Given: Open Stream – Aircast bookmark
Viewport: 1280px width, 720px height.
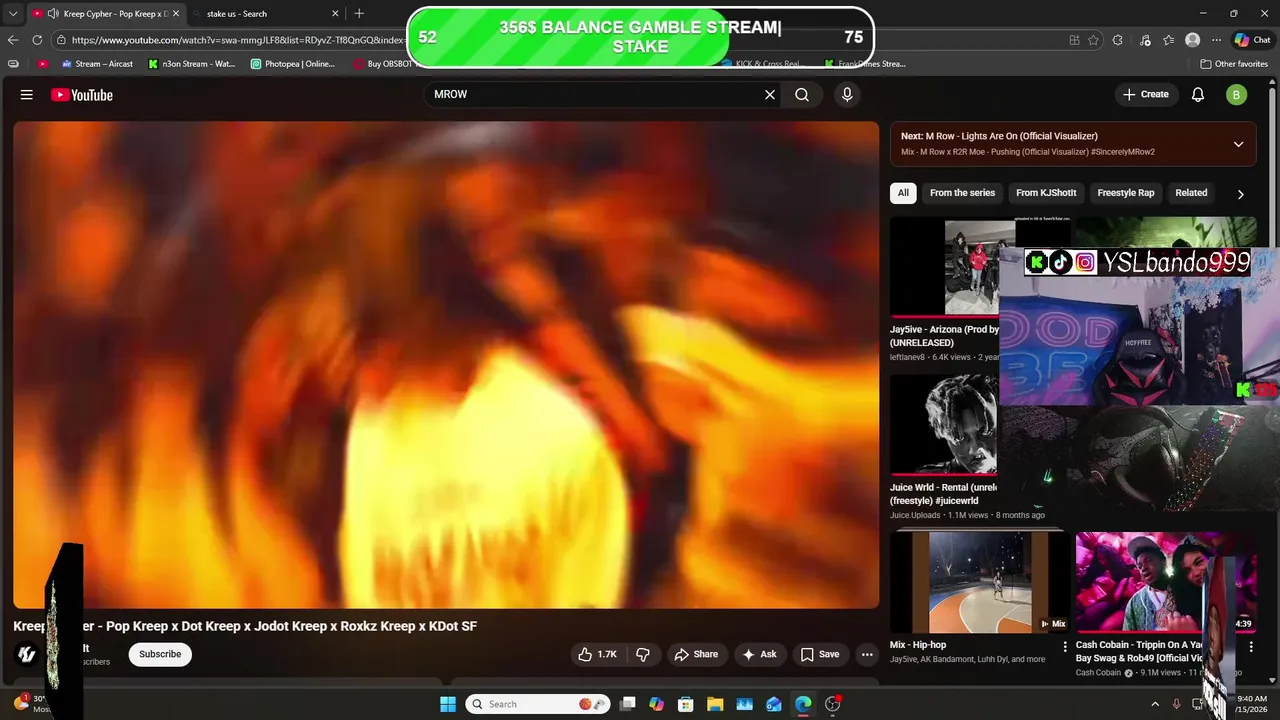Looking at the screenshot, I should [97, 64].
